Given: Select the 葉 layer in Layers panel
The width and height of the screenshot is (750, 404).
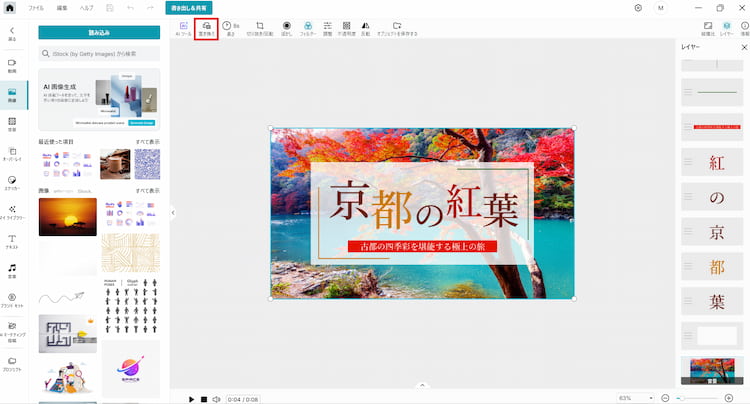Looking at the screenshot, I should point(712,301).
